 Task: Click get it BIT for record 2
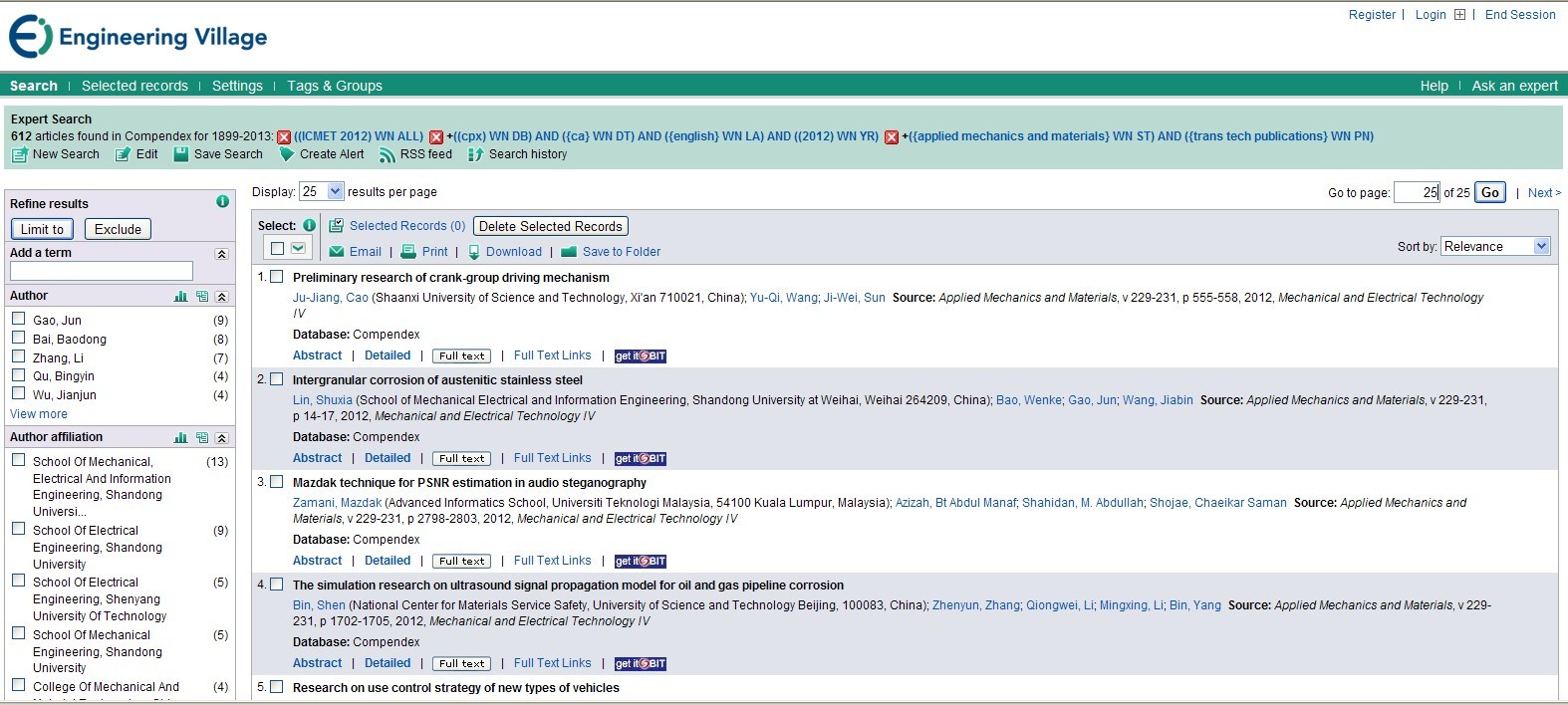click(641, 459)
